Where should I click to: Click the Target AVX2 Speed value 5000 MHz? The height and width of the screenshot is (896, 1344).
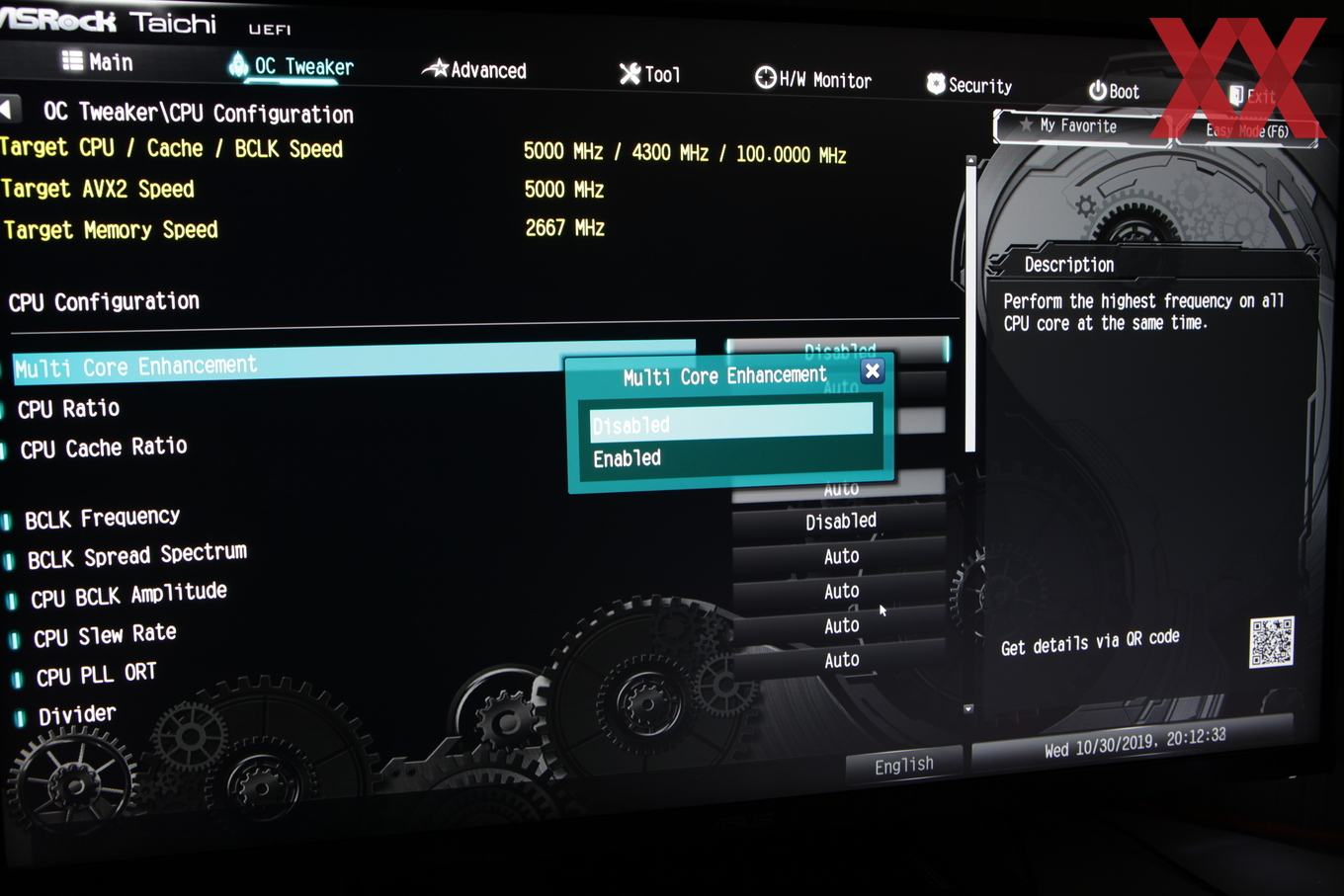pyautogui.click(x=564, y=189)
